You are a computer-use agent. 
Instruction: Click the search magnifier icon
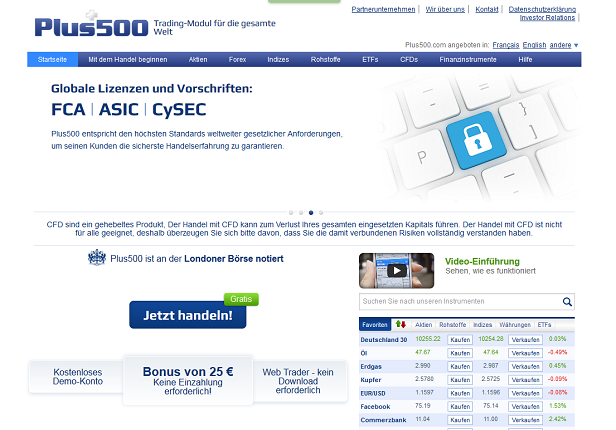click(567, 302)
